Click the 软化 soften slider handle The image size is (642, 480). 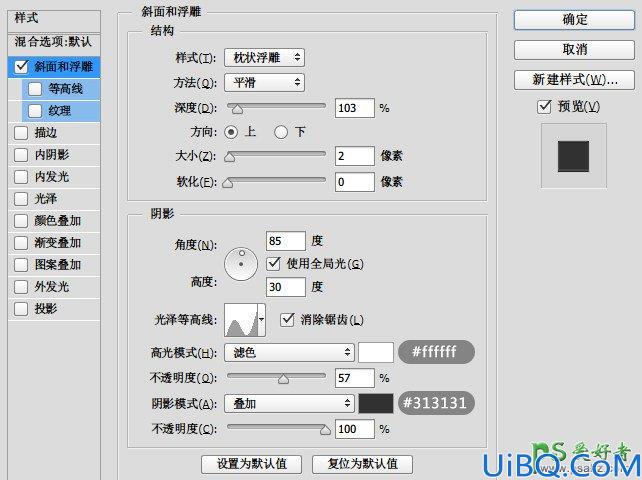tap(228, 183)
